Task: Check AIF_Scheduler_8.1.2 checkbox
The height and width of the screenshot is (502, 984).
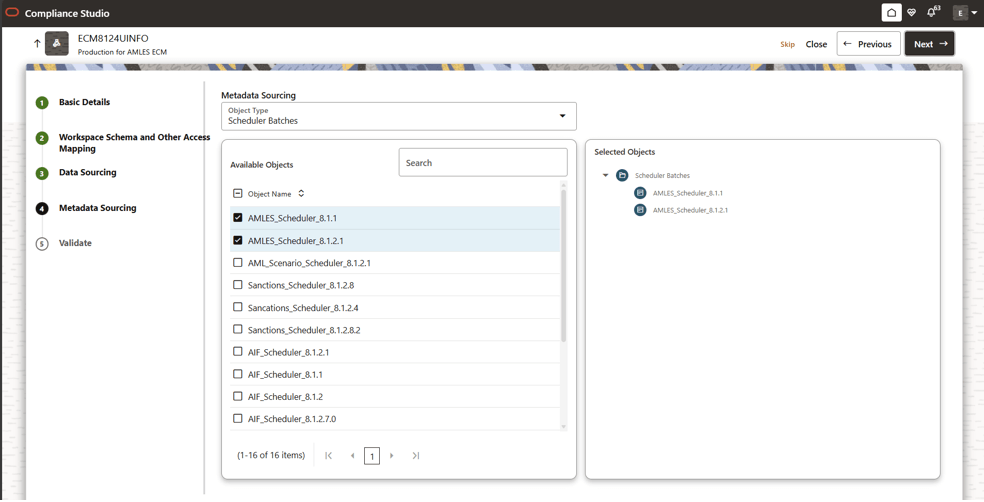Action: (x=237, y=396)
